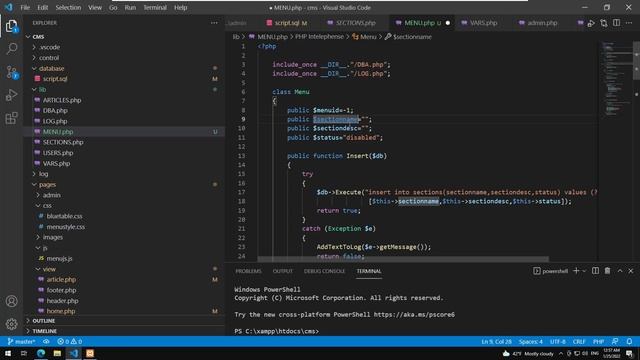
Task: Click Spaces: 4 indentation setting
Action: 531,341
